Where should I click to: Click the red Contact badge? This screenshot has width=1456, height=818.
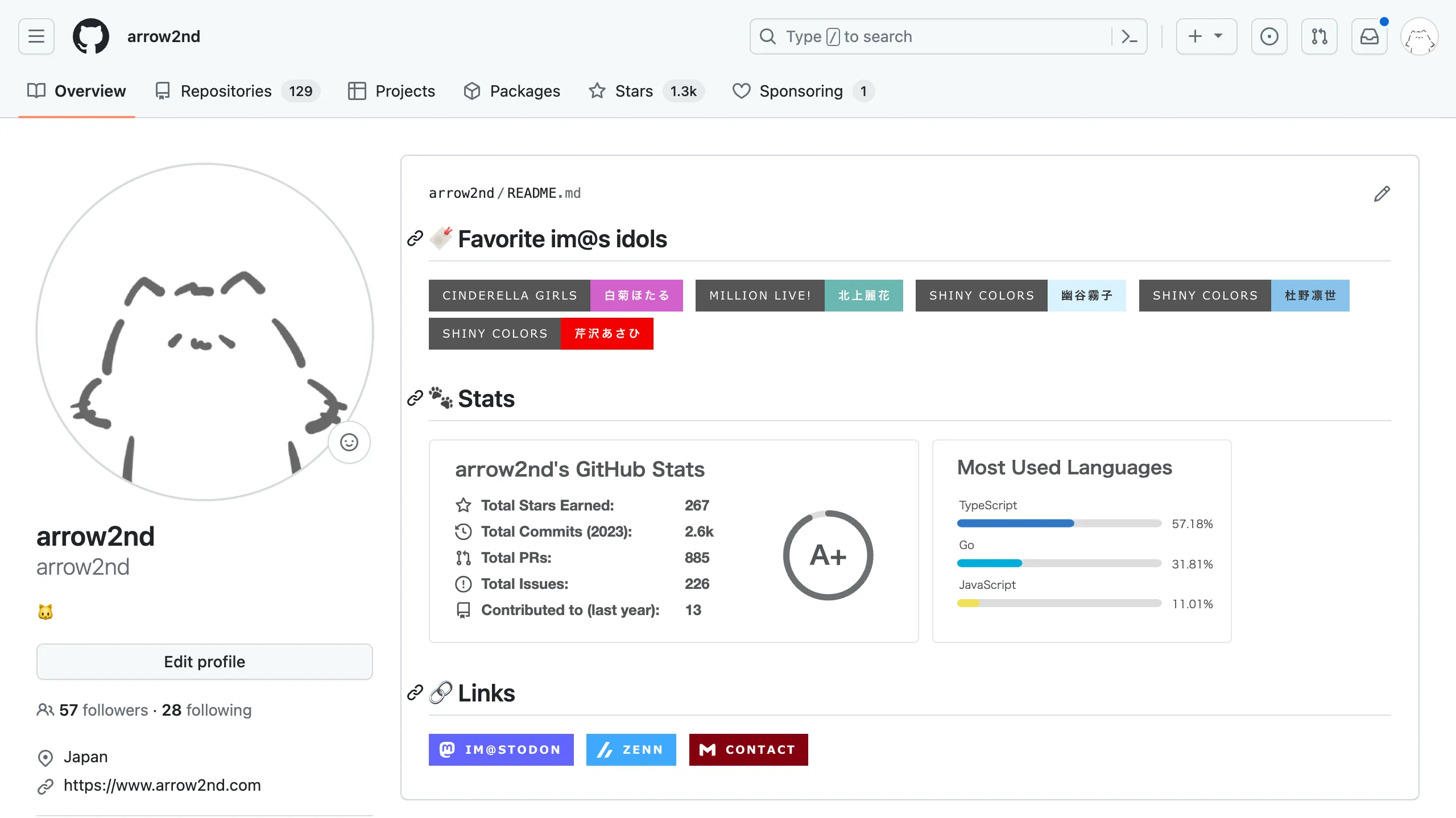click(x=748, y=750)
